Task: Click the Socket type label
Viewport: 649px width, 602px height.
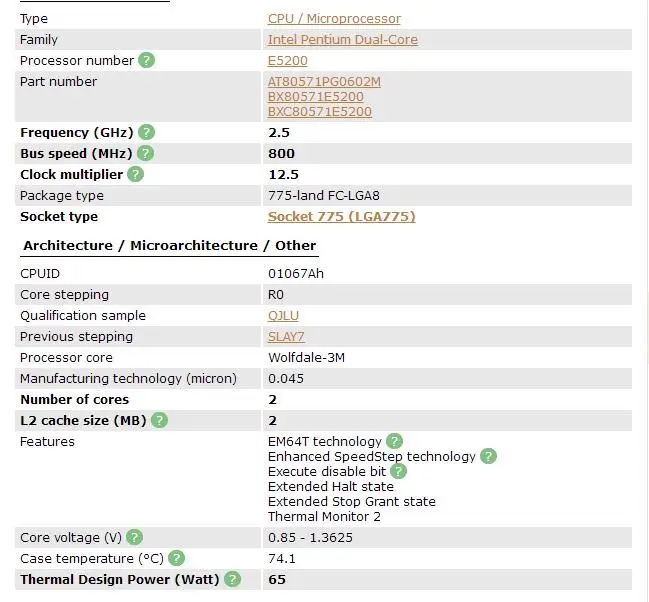Action: pos(59,217)
